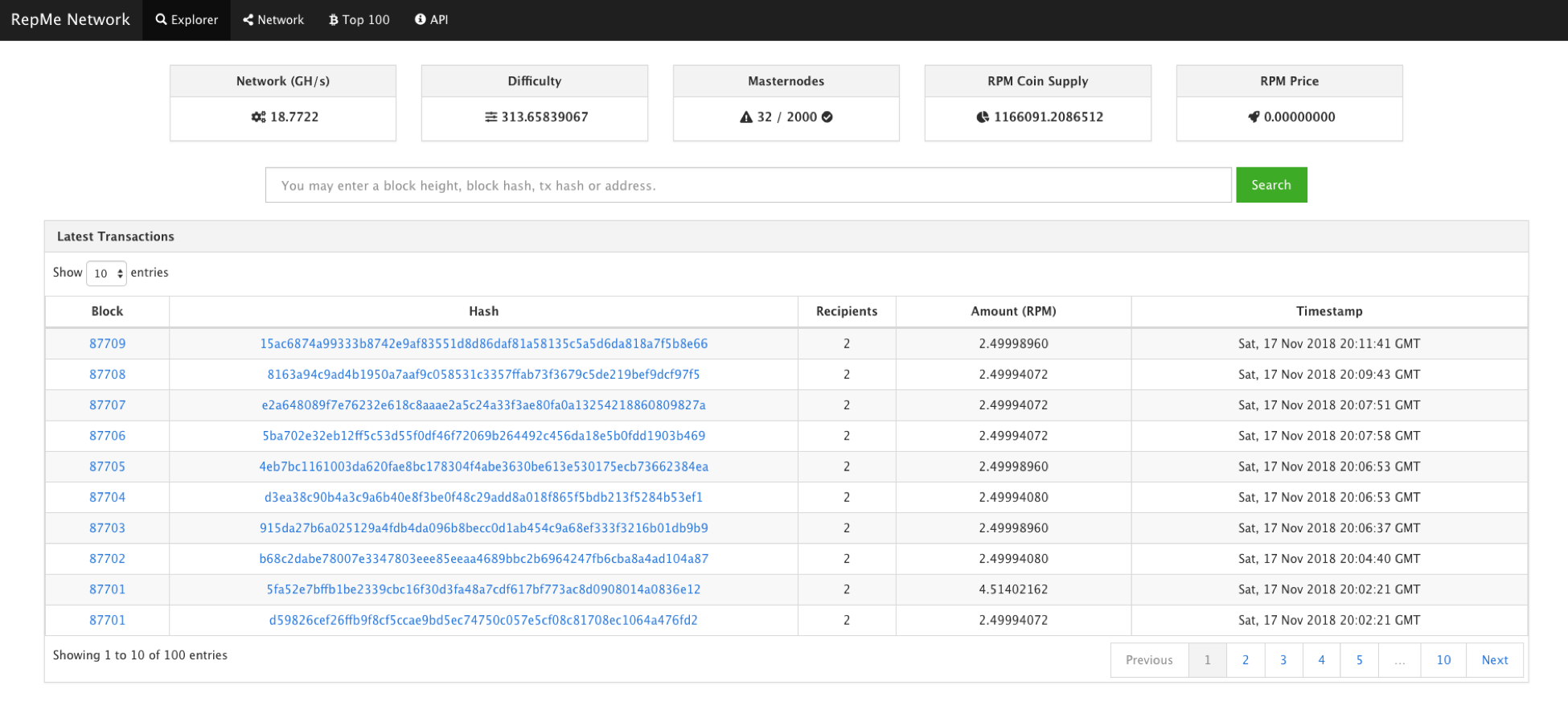Open transaction hash starting with 915da27b
This screenshot has width=1568, height=710.
[x=483, y=528]
